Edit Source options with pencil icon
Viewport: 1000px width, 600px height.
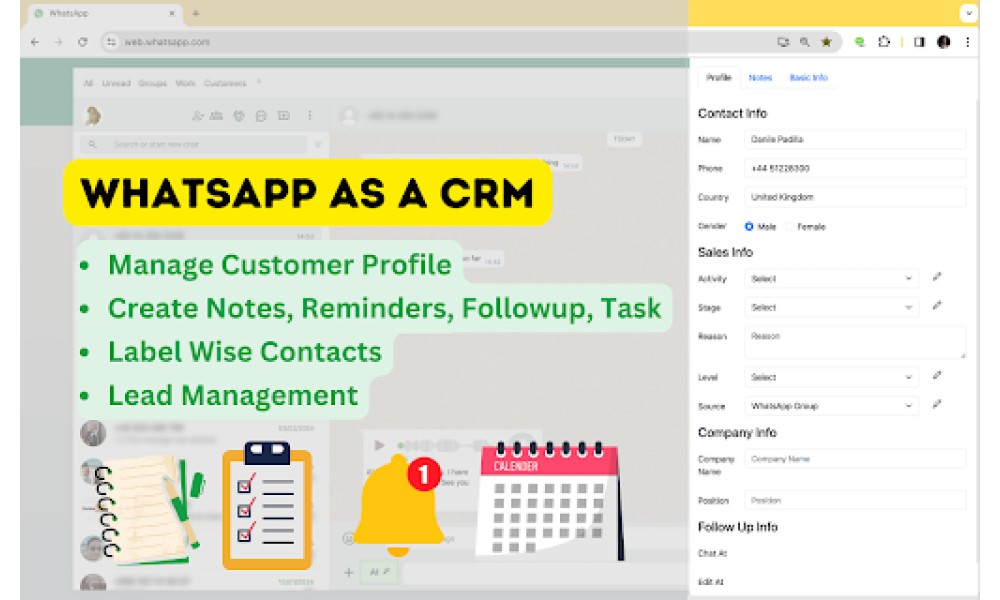936,404
